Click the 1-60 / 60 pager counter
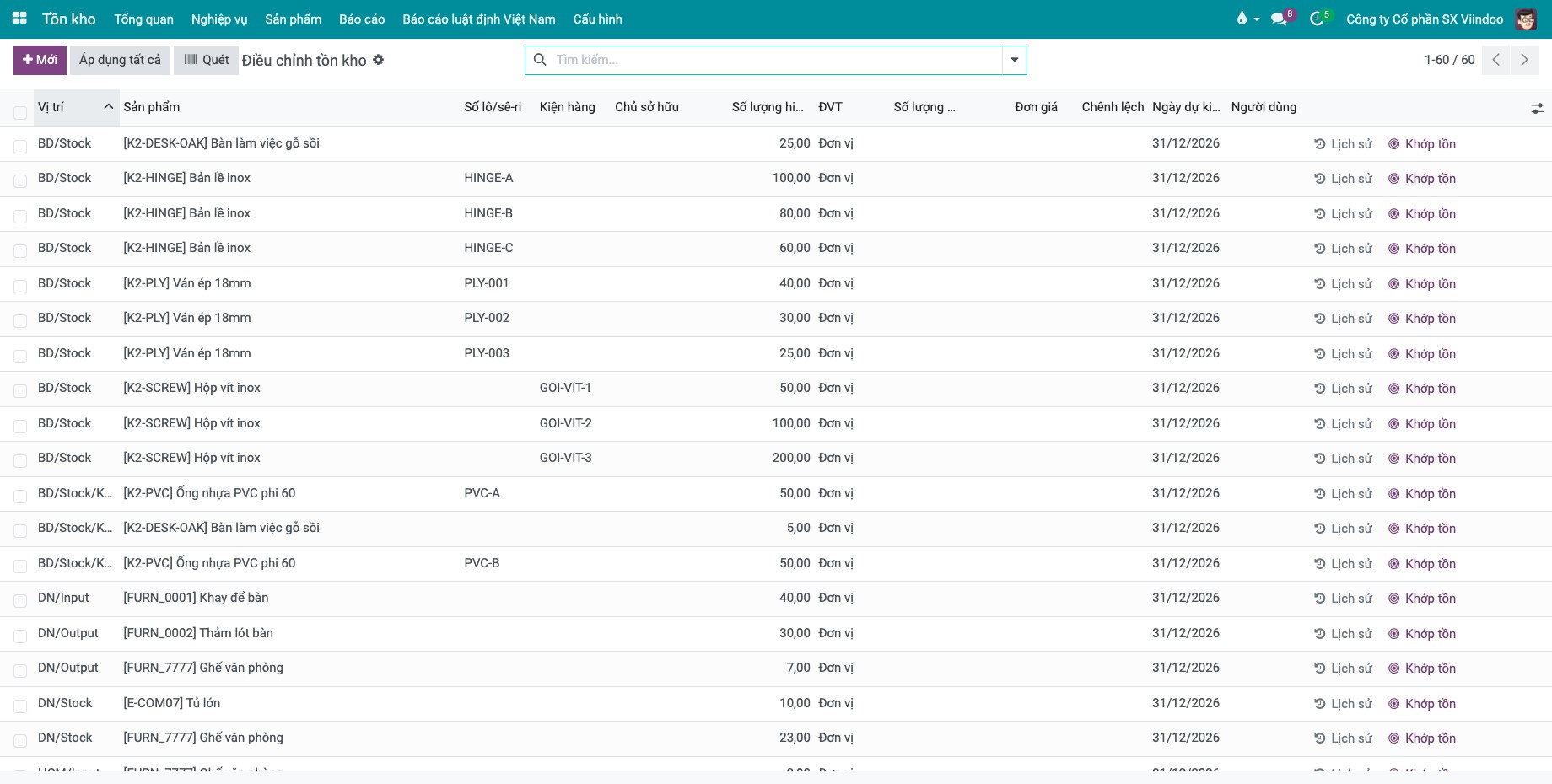The height and width of the screenshot is (784, 1552). coord(1449,60)
